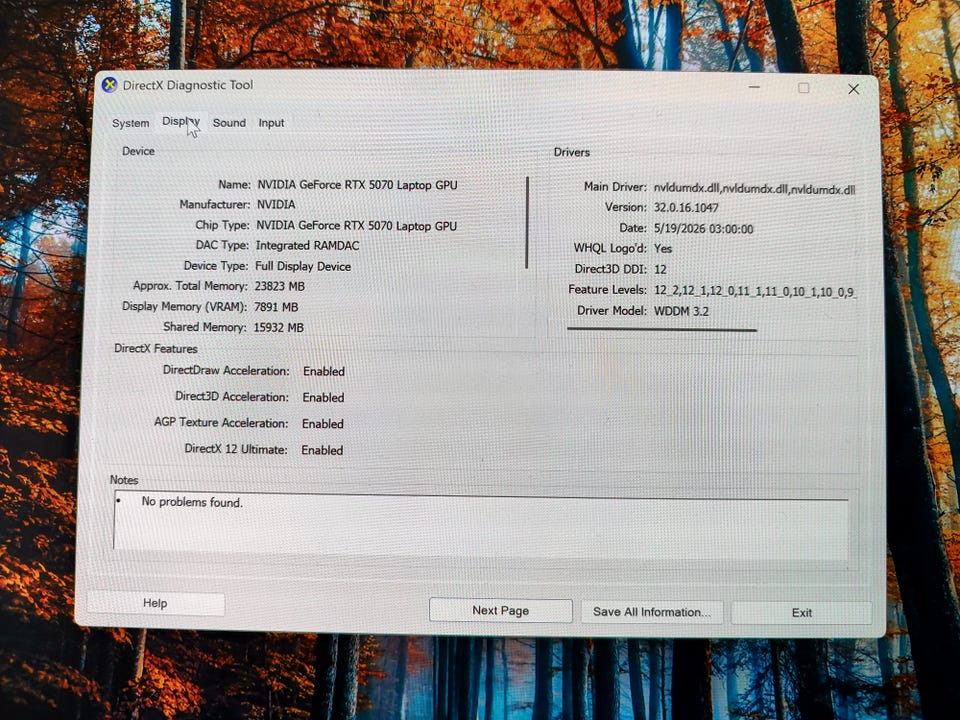Screen dimensions: 960x720
Task: Open the Display tab
Action: tap(181, 122)
